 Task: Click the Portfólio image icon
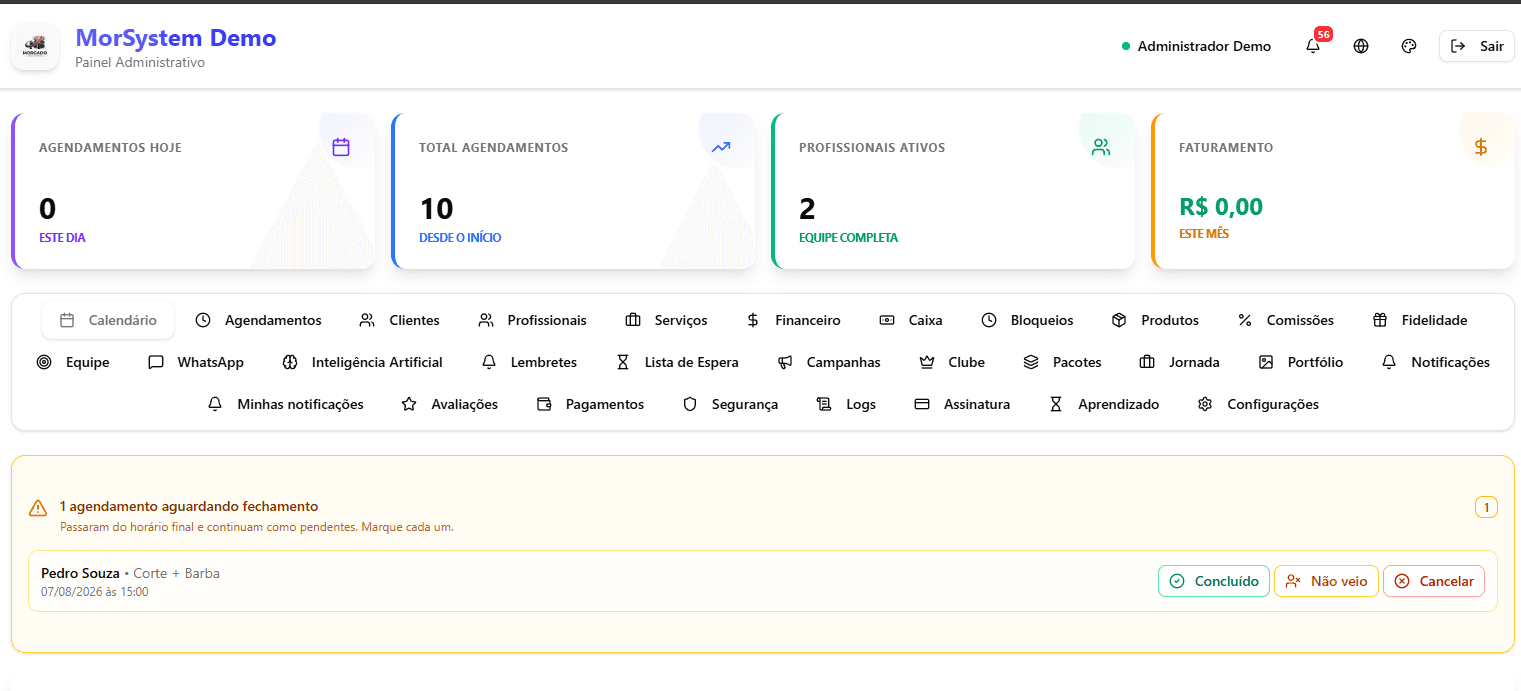click(x=1266, y=362)
